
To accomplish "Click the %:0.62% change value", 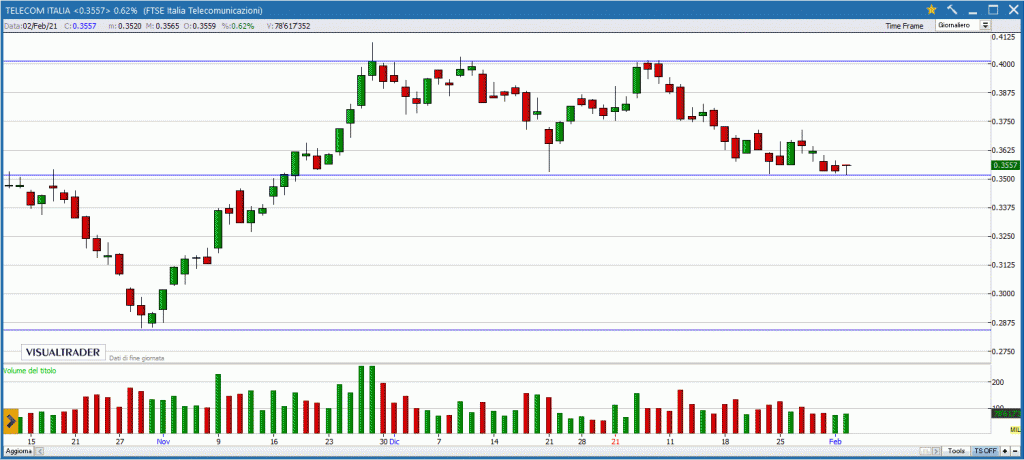I will (236, 26).
